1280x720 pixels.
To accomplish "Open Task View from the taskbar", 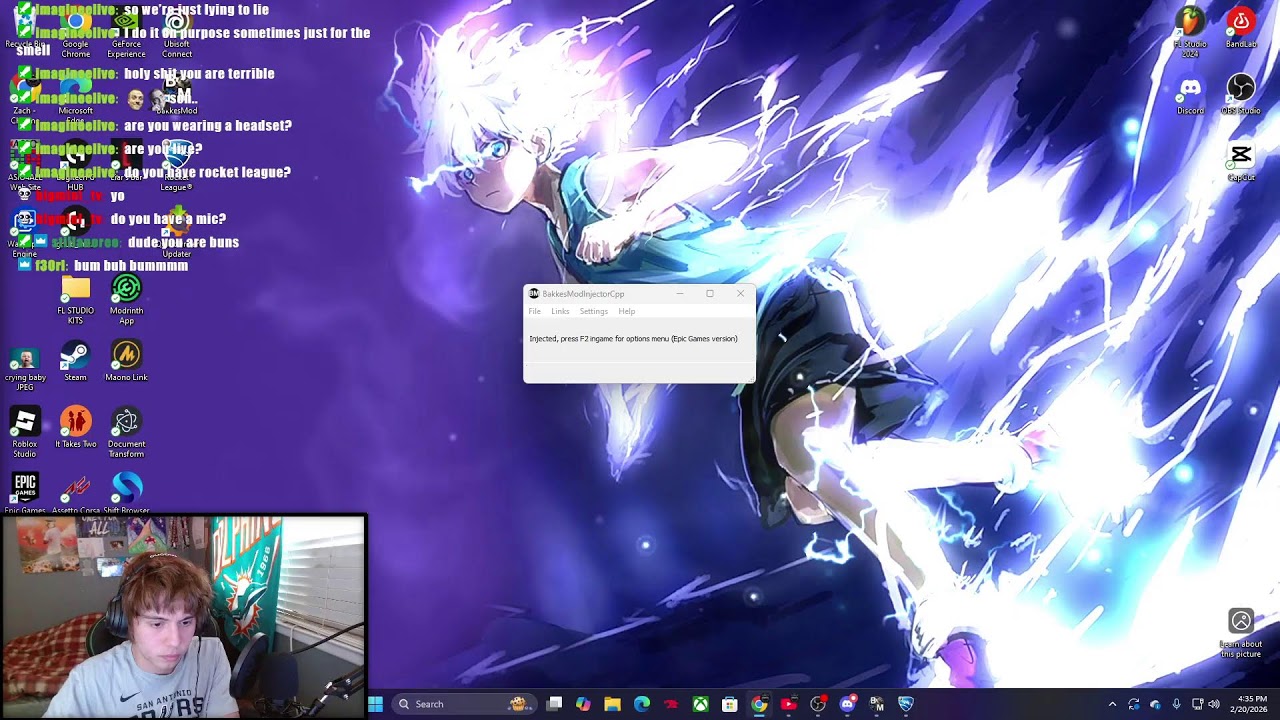I will point(555,704).
